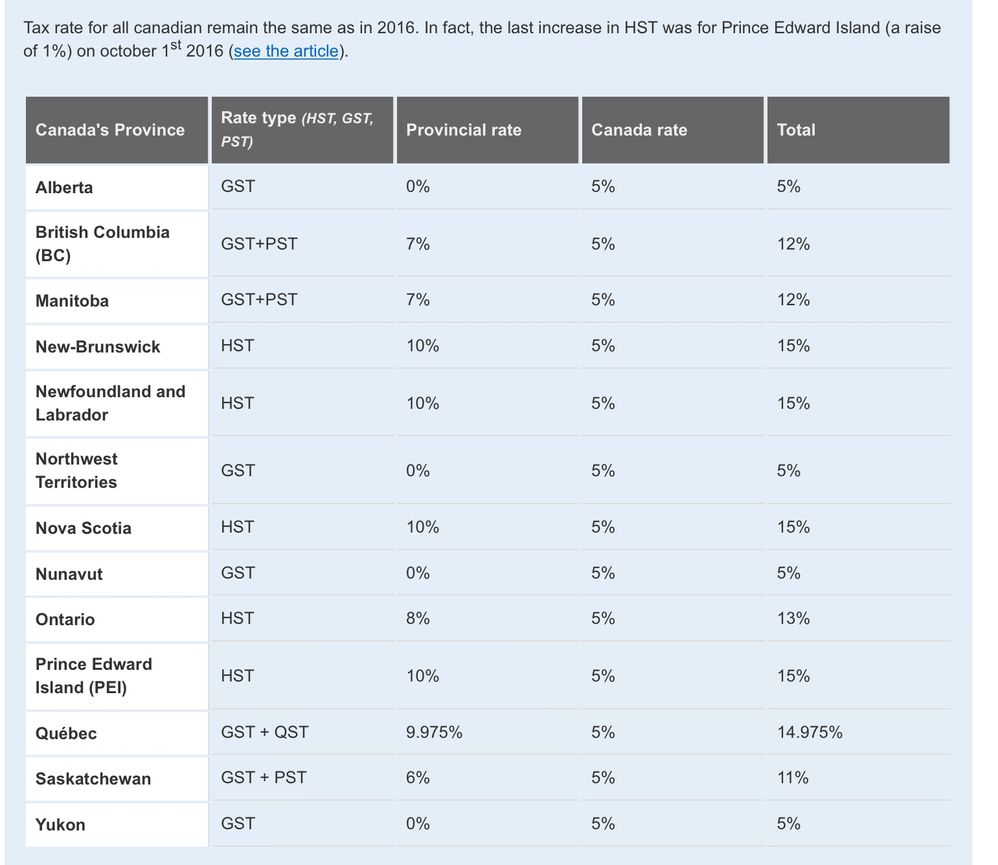Click the Nunavut province name
The height and width of the screenshot is (865, 998).
pyautogui.click(x=69, y=574)
